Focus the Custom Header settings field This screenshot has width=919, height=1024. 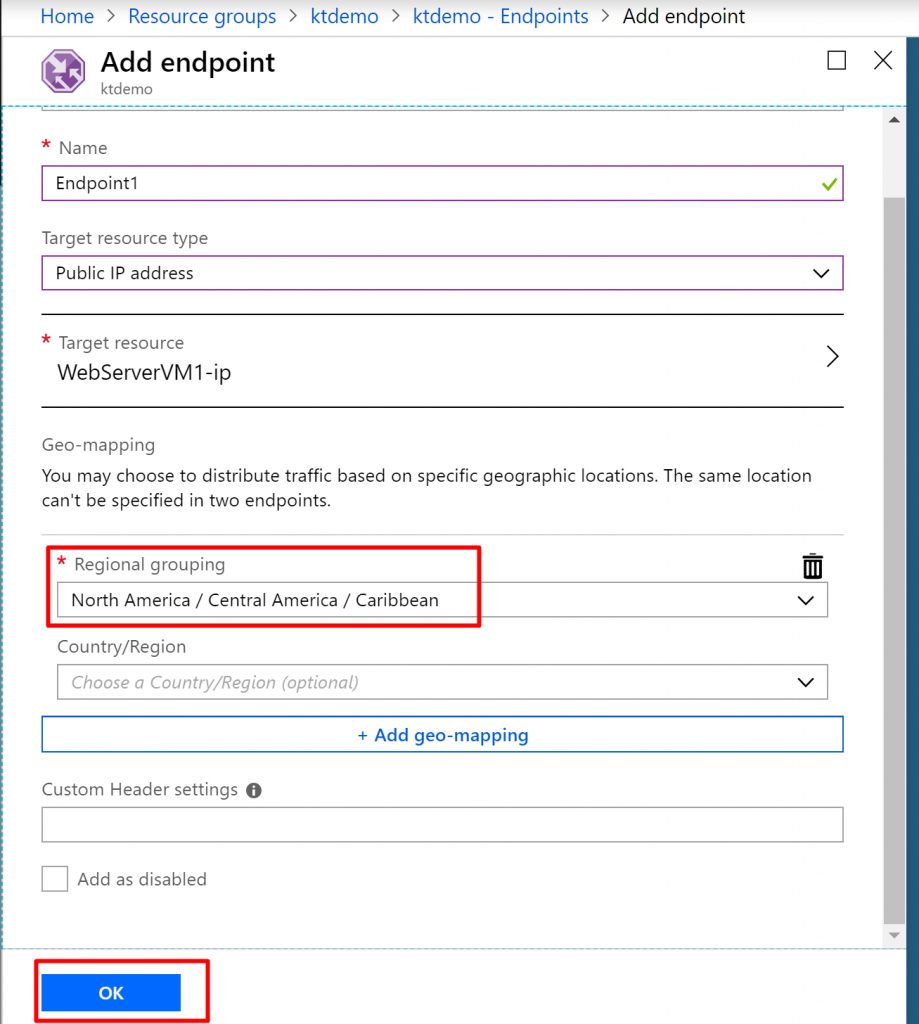click(x=442, y=825)
